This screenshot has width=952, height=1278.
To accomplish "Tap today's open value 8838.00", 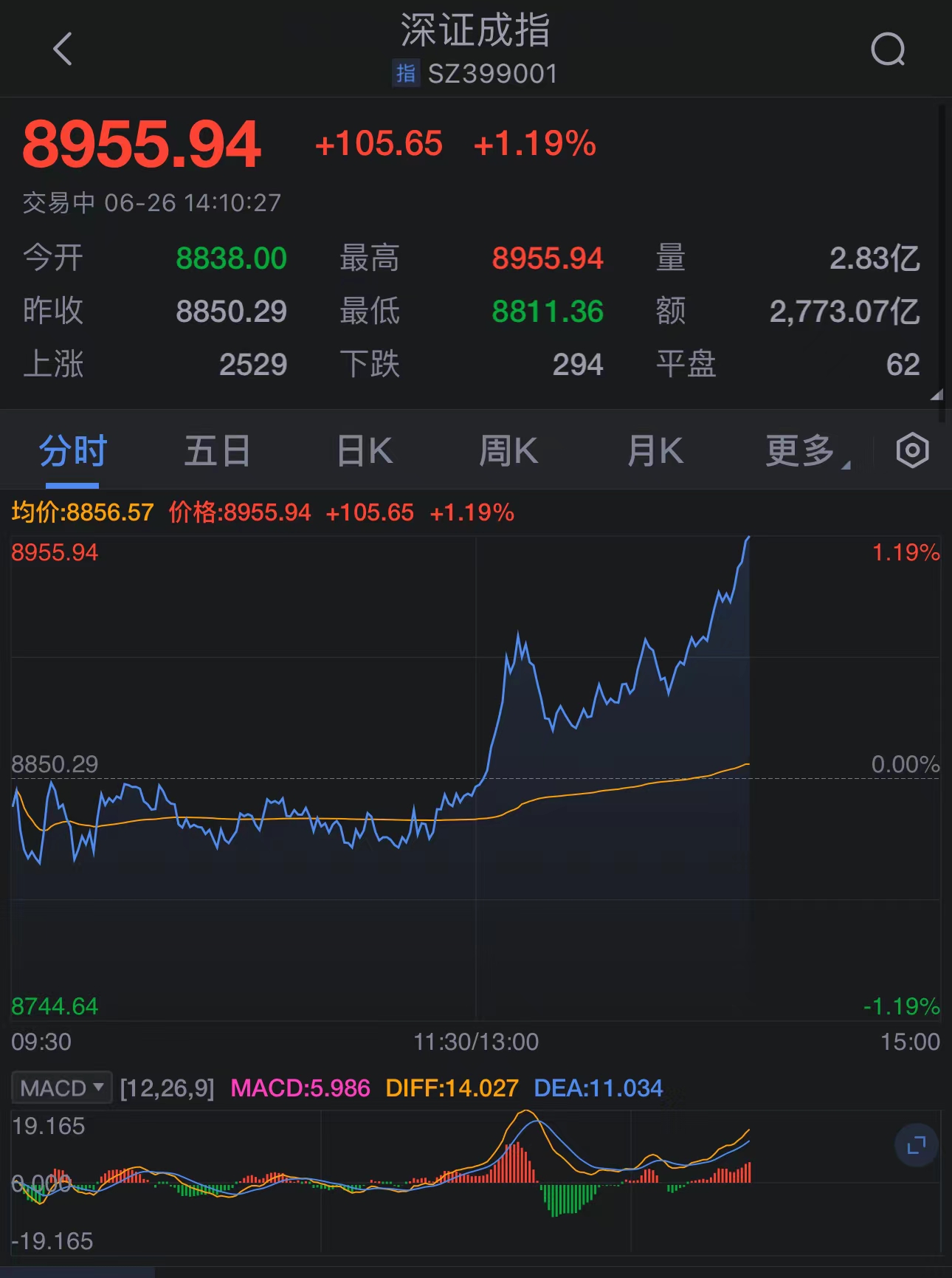I will pos(231,258).
